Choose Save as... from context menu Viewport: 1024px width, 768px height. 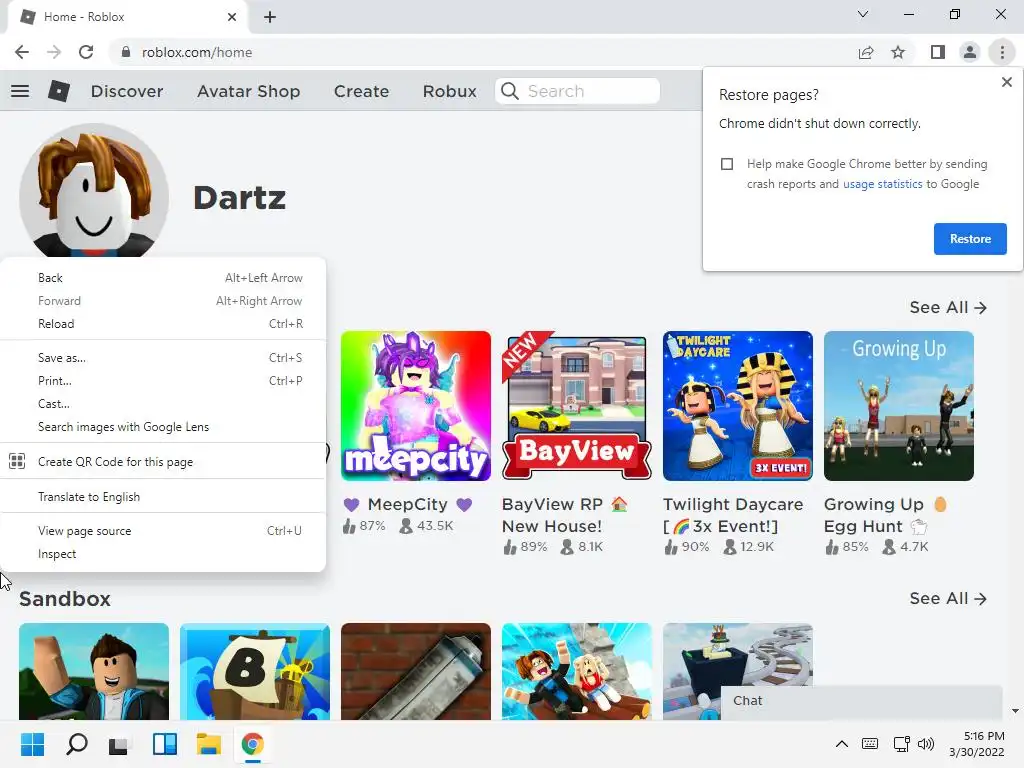click(x=163, y=358)
